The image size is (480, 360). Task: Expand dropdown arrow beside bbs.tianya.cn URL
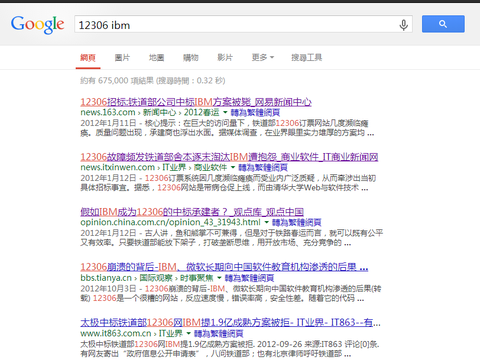(x=219, y=277)
